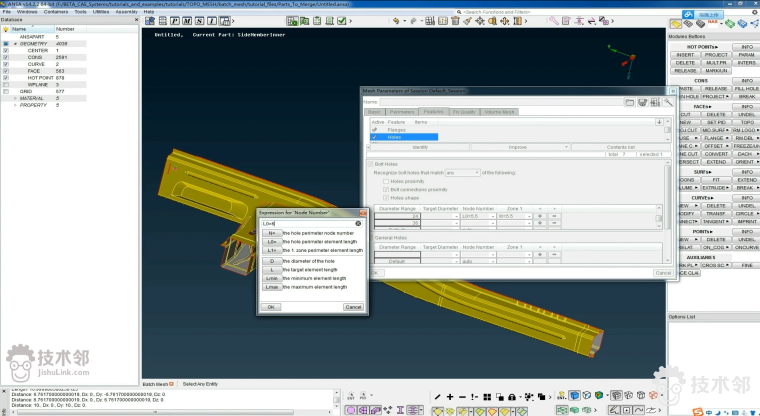Clear the expression input with the X icon
Viewport: 760px width, 416px height.
(358, 223)
